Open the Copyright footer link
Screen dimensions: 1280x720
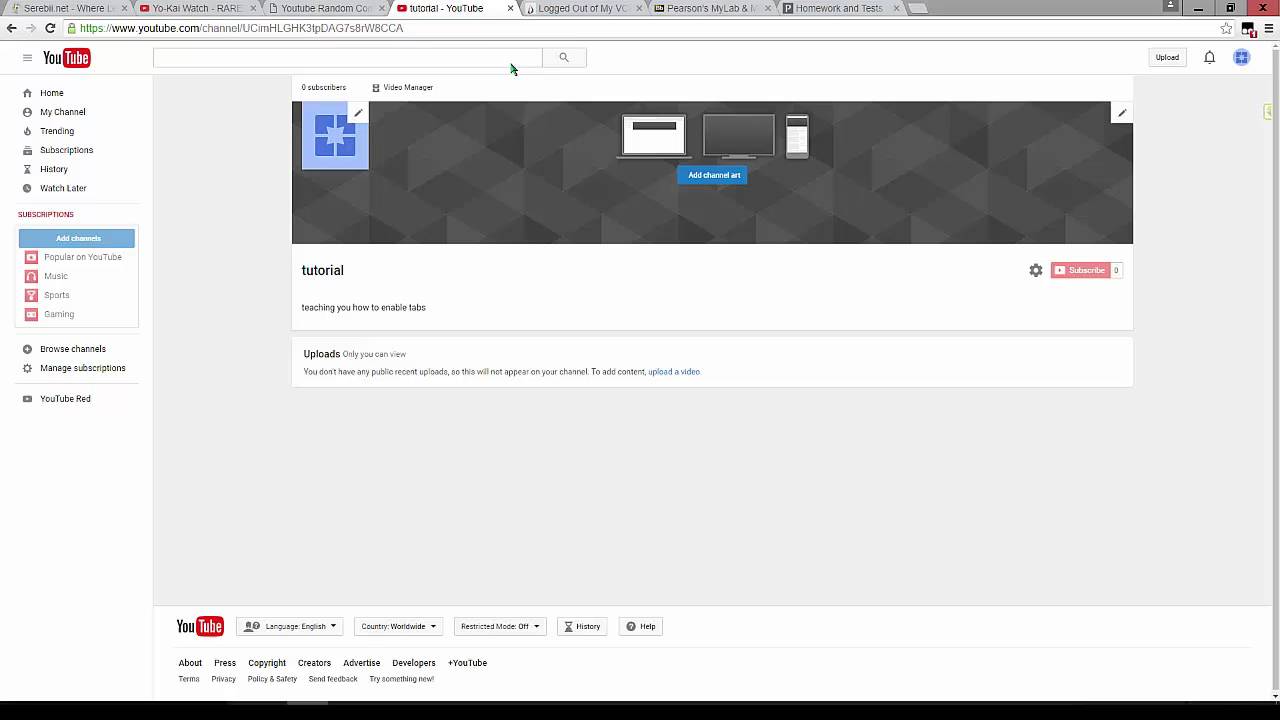(267, 663)
